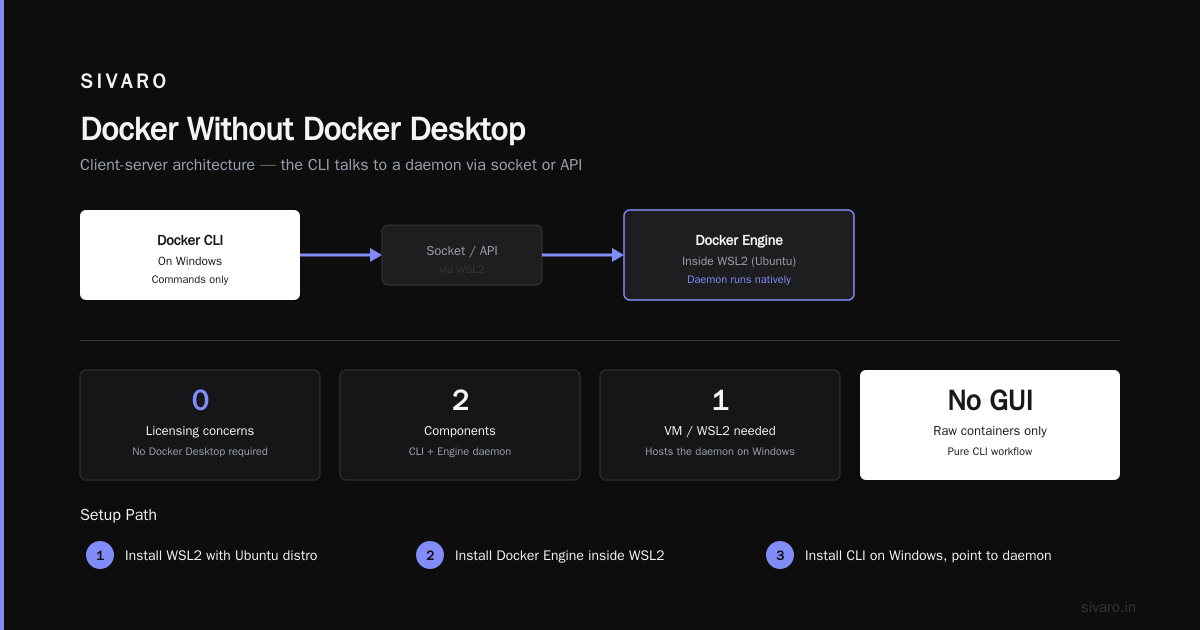Open the sivaro.in footer link
The width and height of the screenshot is (1200, 630).
(1108, 607)
